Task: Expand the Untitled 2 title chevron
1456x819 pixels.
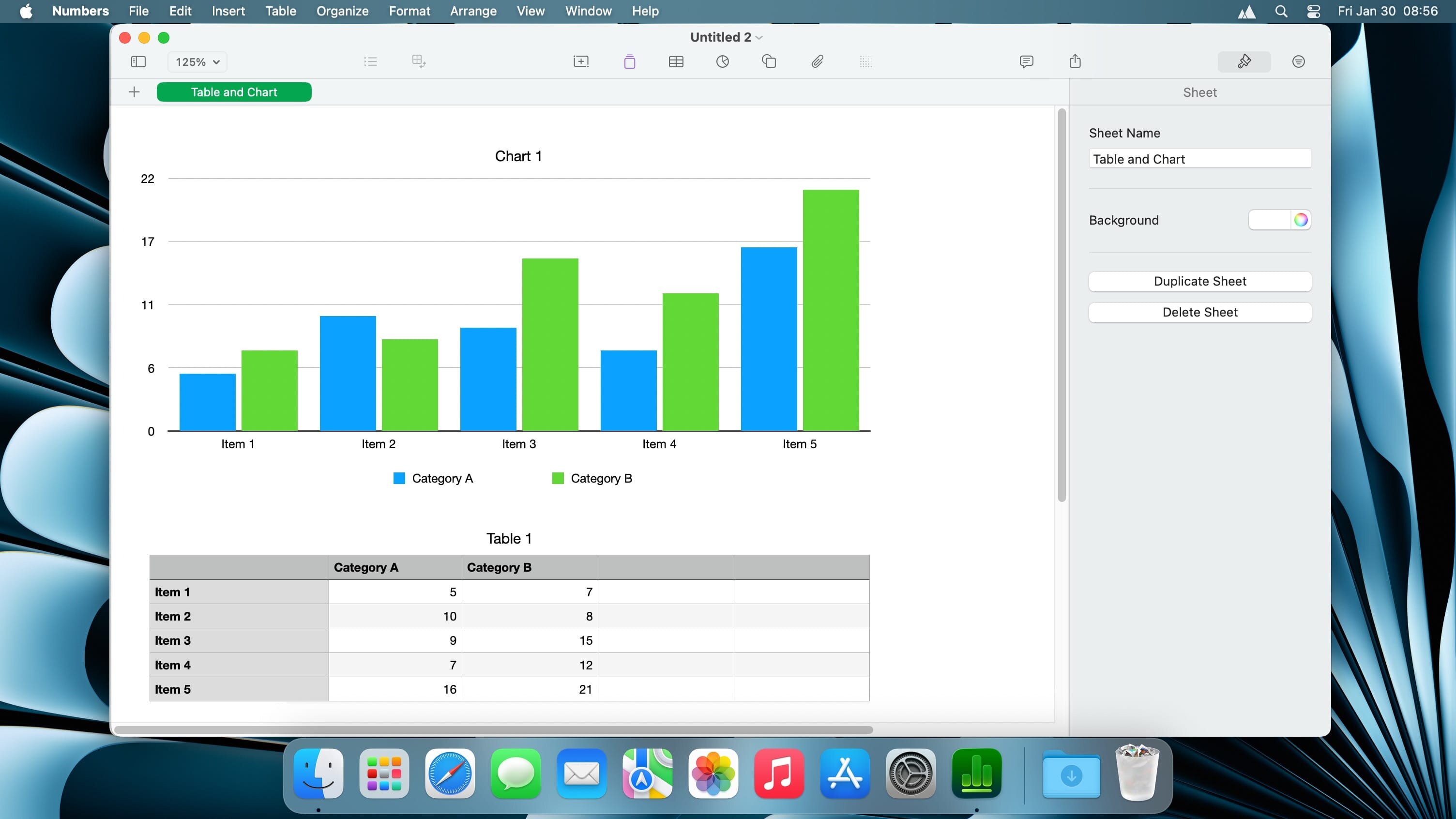Action: point(759,38)
